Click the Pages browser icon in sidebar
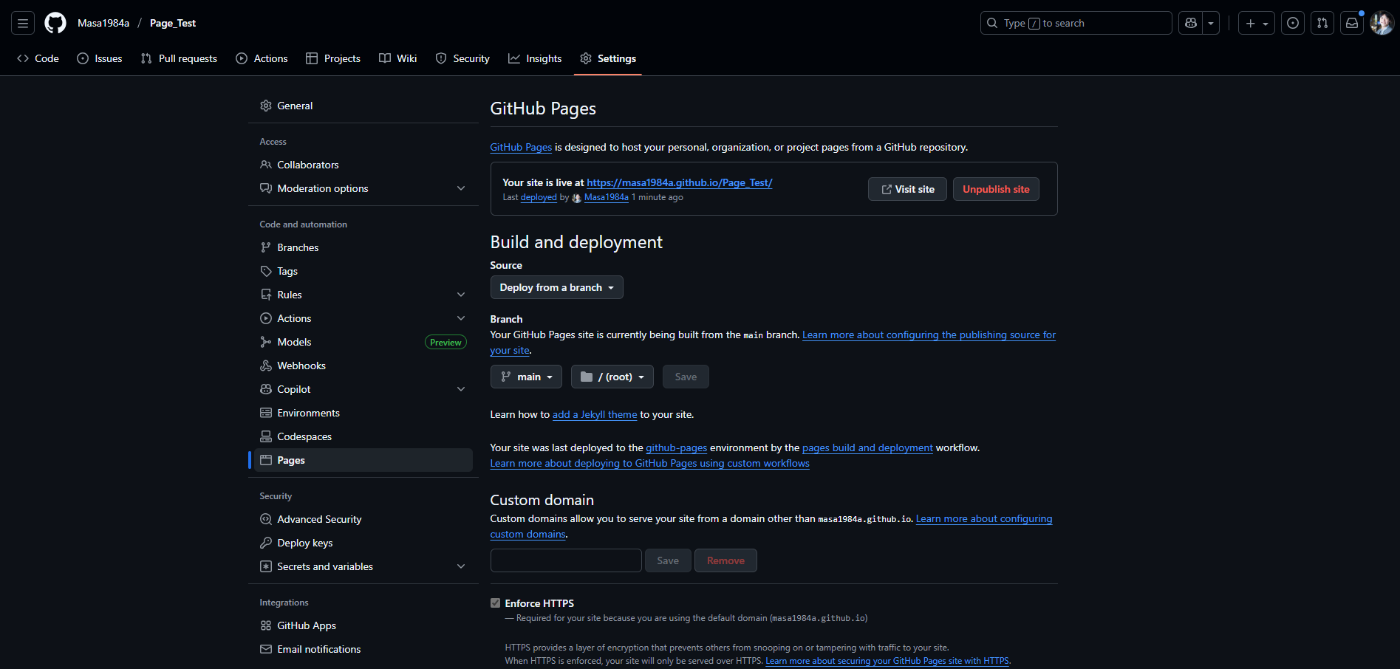 click(x=266, y=460)
